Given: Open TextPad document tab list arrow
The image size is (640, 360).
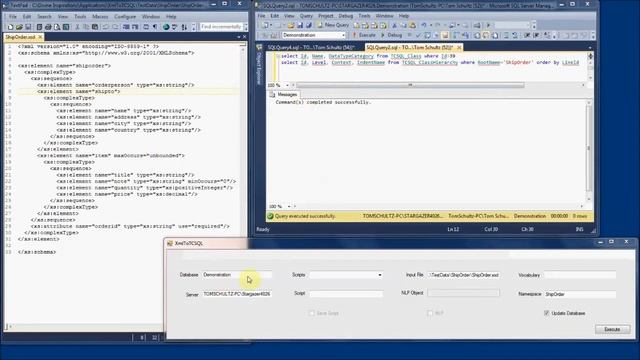Looking at the screenshot, I should pos(239,37).
